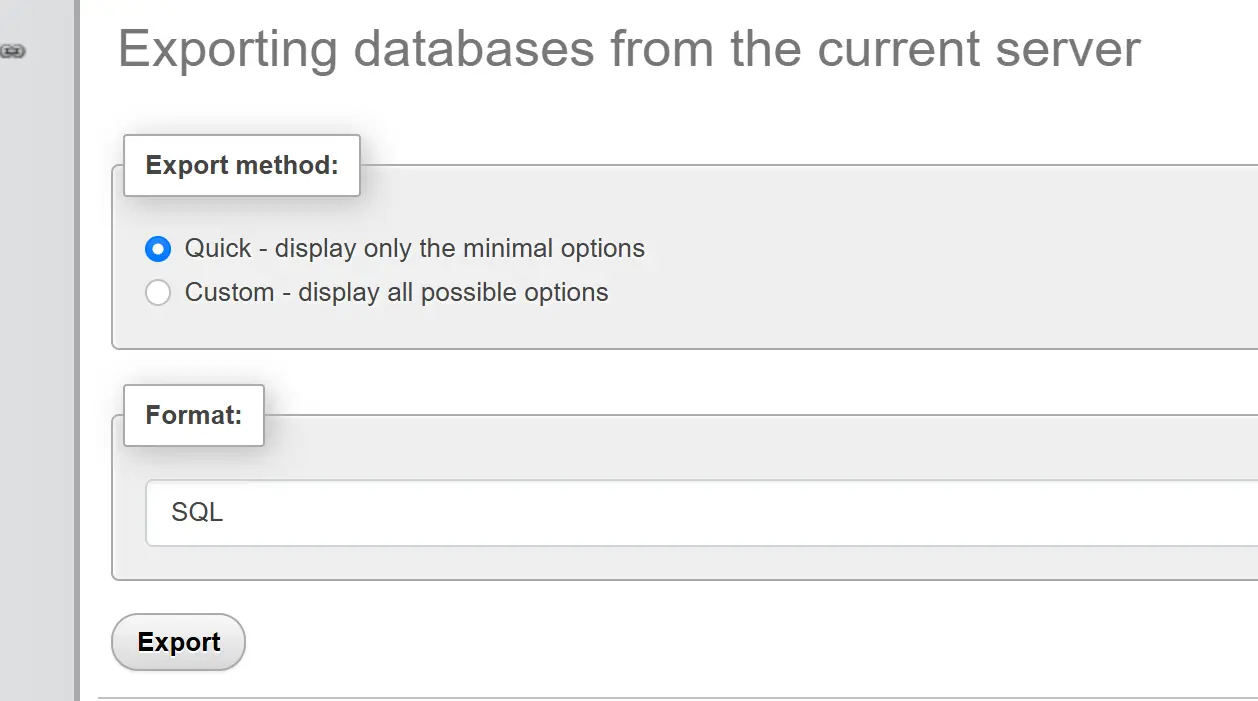Select the Quick export method radio button
The image size is (1258, 701).
click(x=158, y=249)
